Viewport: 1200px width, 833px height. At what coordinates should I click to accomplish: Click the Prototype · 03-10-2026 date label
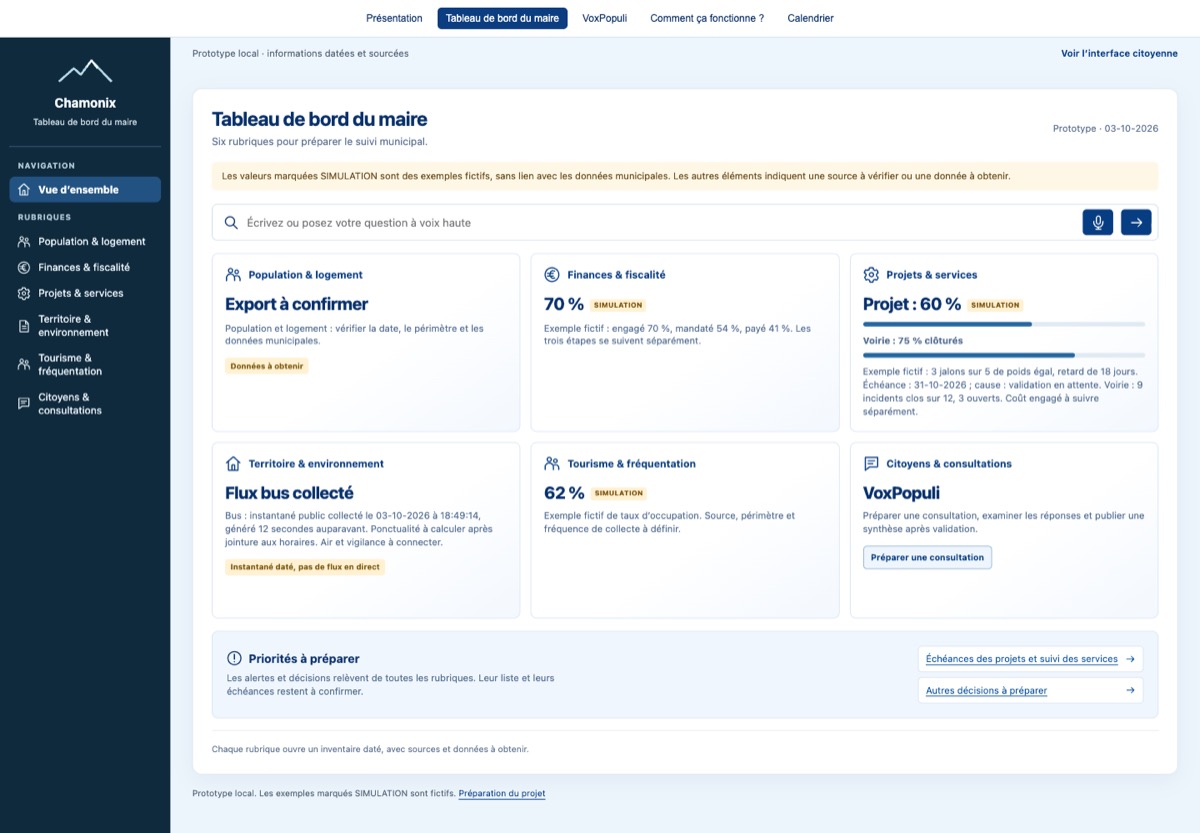1105,129
